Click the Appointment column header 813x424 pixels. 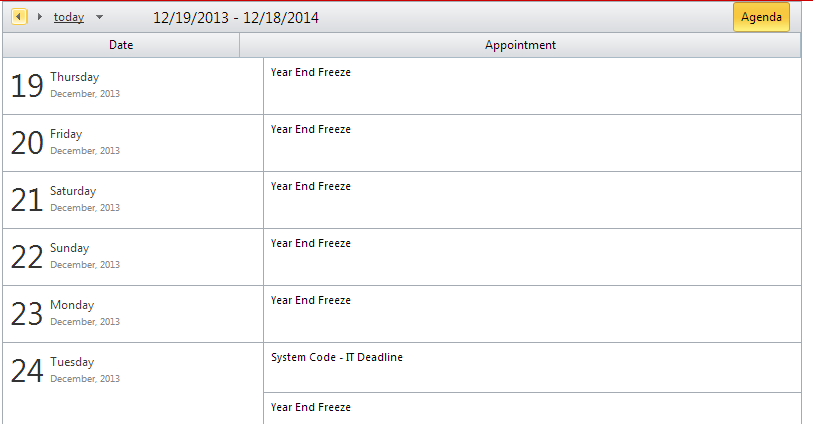tap(520, 45)
